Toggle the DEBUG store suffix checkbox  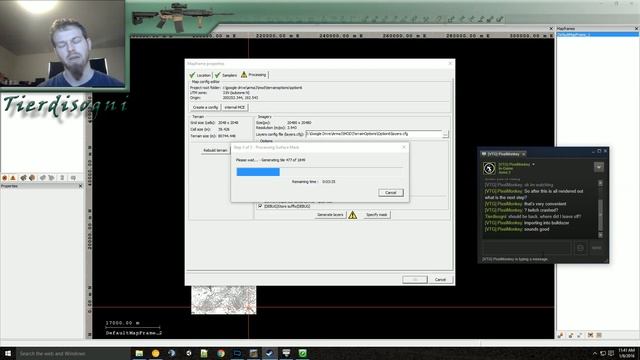(x=260, y=206)
